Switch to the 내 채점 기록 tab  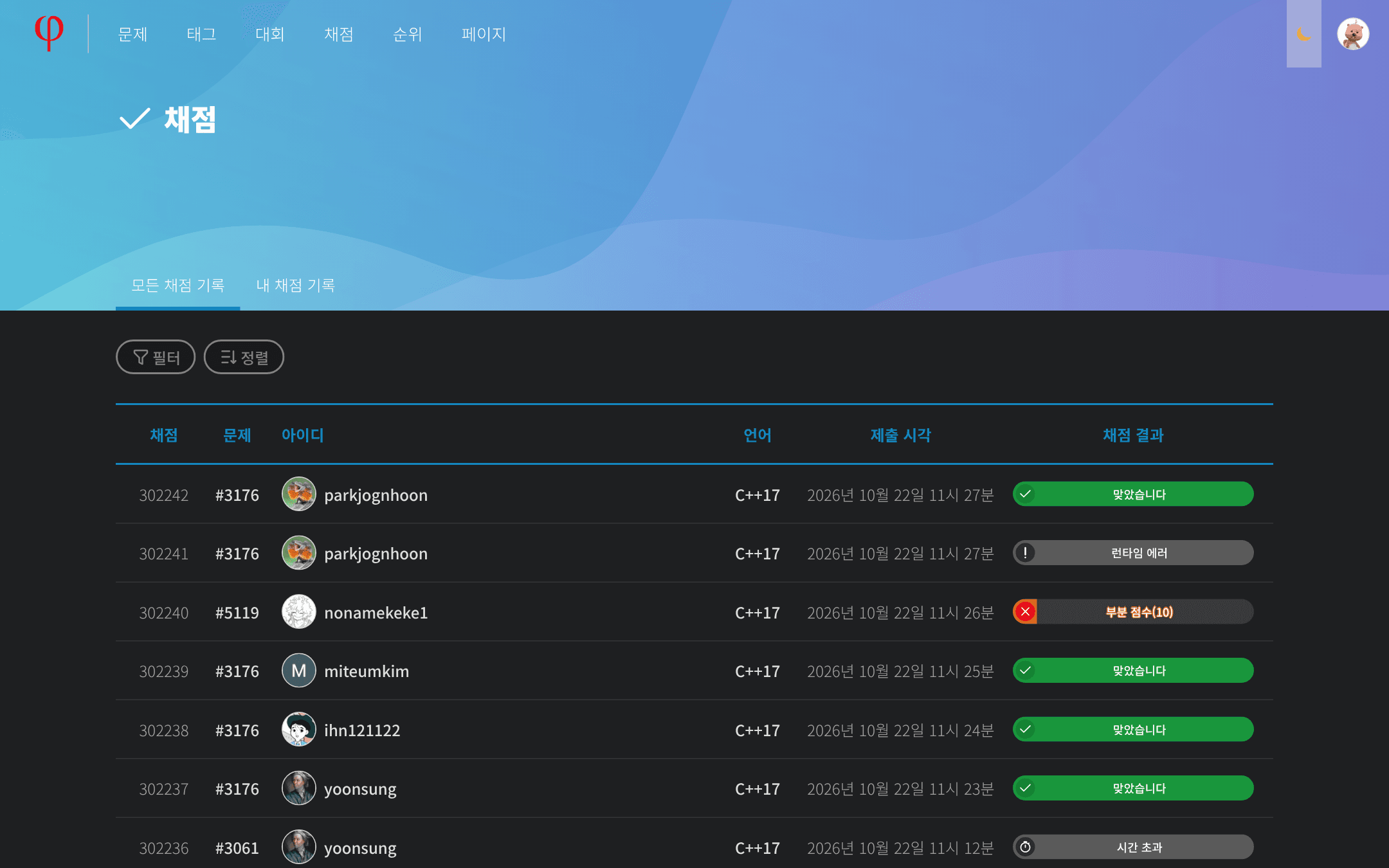tap(296, 285)
